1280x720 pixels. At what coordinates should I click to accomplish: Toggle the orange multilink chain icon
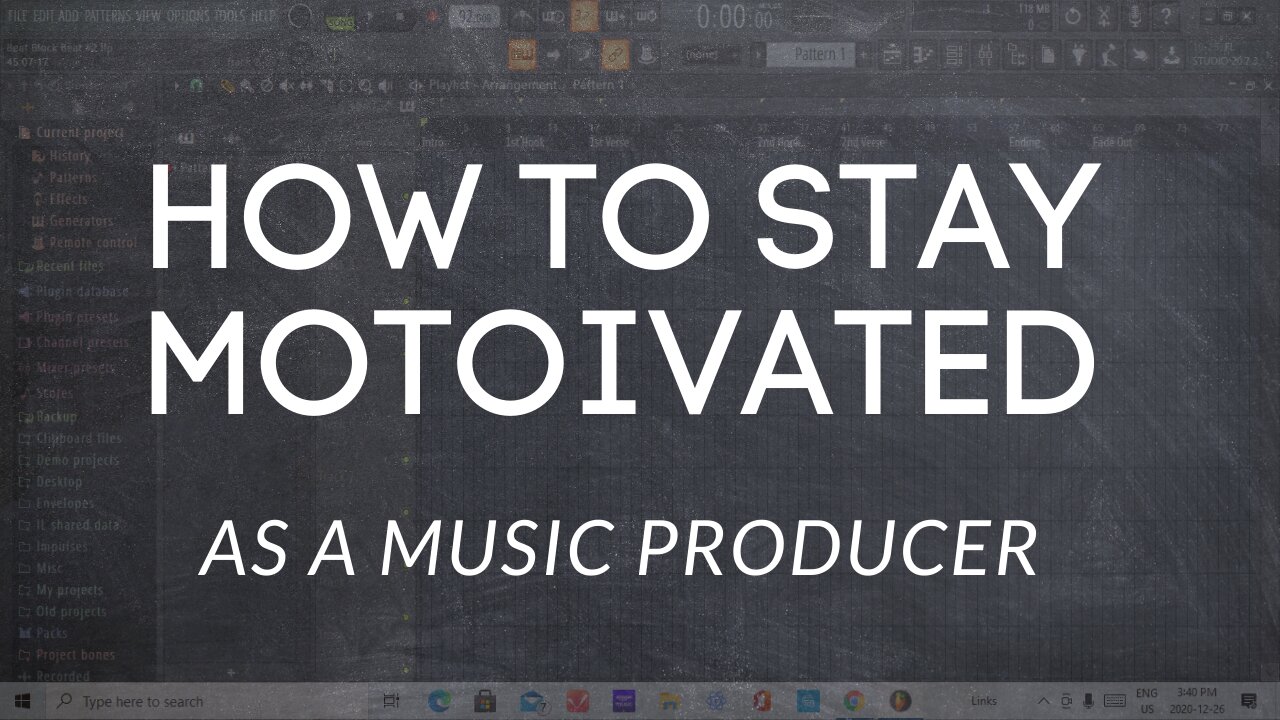(x=615, y=55)
